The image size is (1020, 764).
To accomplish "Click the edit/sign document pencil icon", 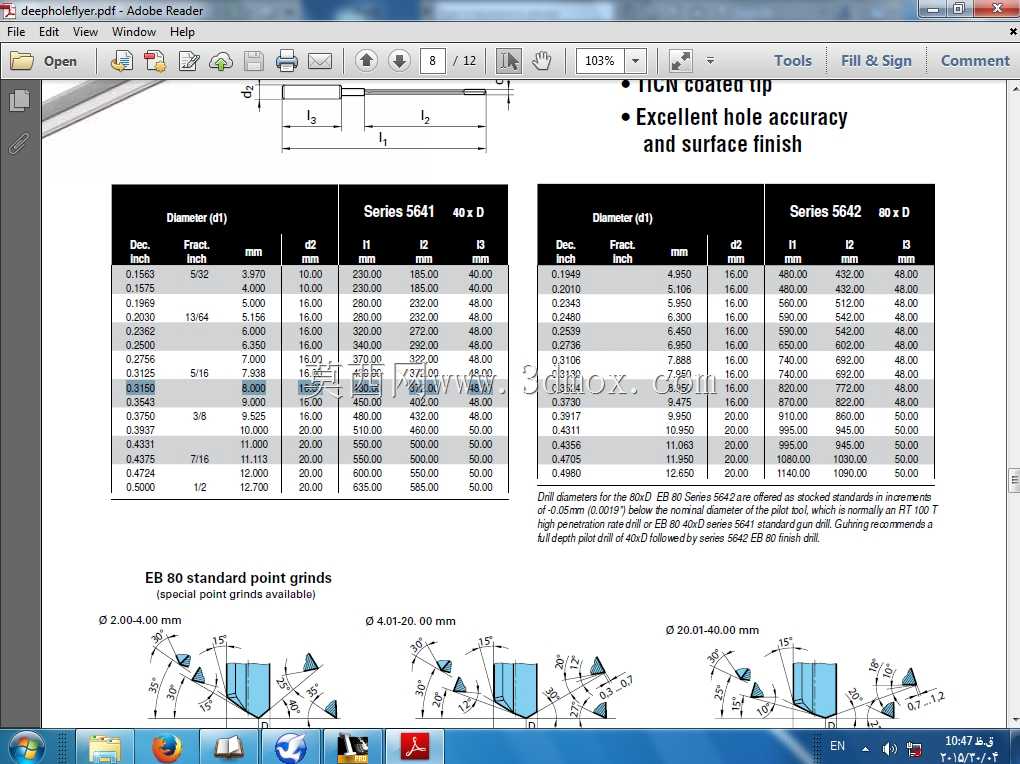I will pos(189,61).
